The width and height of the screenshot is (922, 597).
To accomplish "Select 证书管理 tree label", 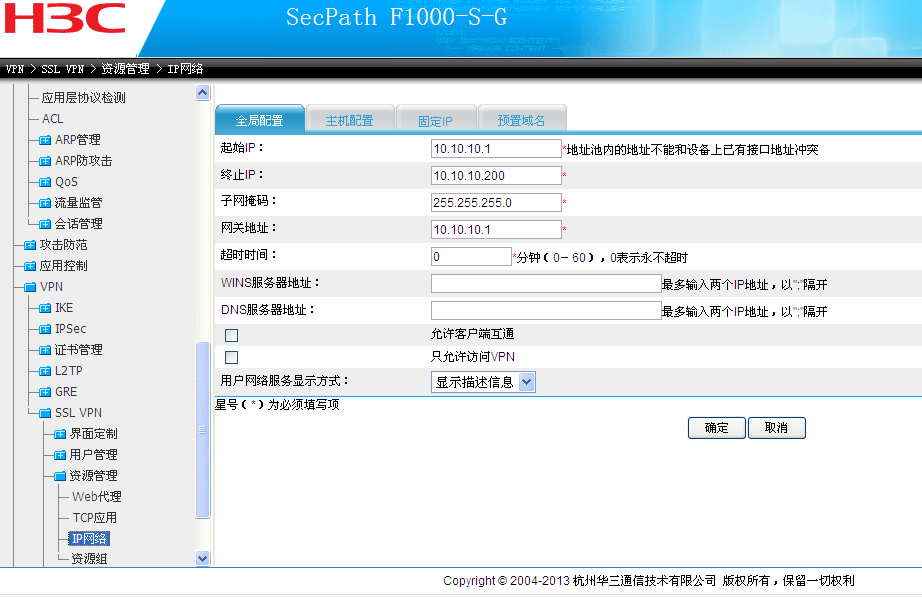I will tap(79, 351).
